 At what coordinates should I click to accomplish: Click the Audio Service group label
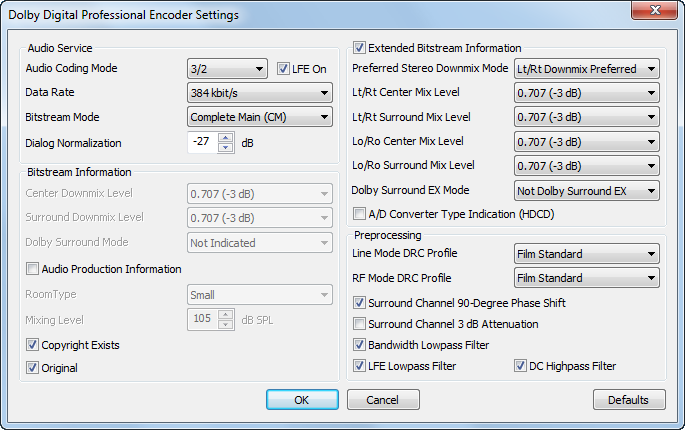[x=60, y=48]
